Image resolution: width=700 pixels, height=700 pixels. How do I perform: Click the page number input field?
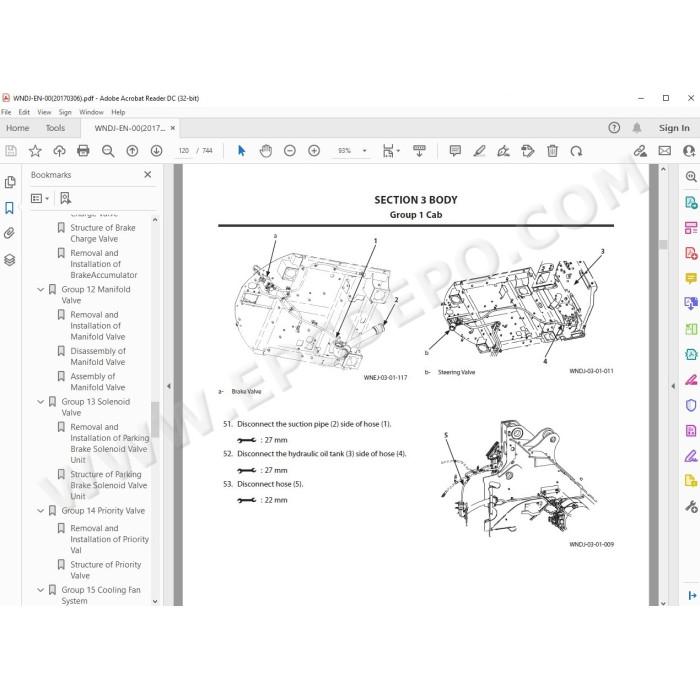point(183,151)
